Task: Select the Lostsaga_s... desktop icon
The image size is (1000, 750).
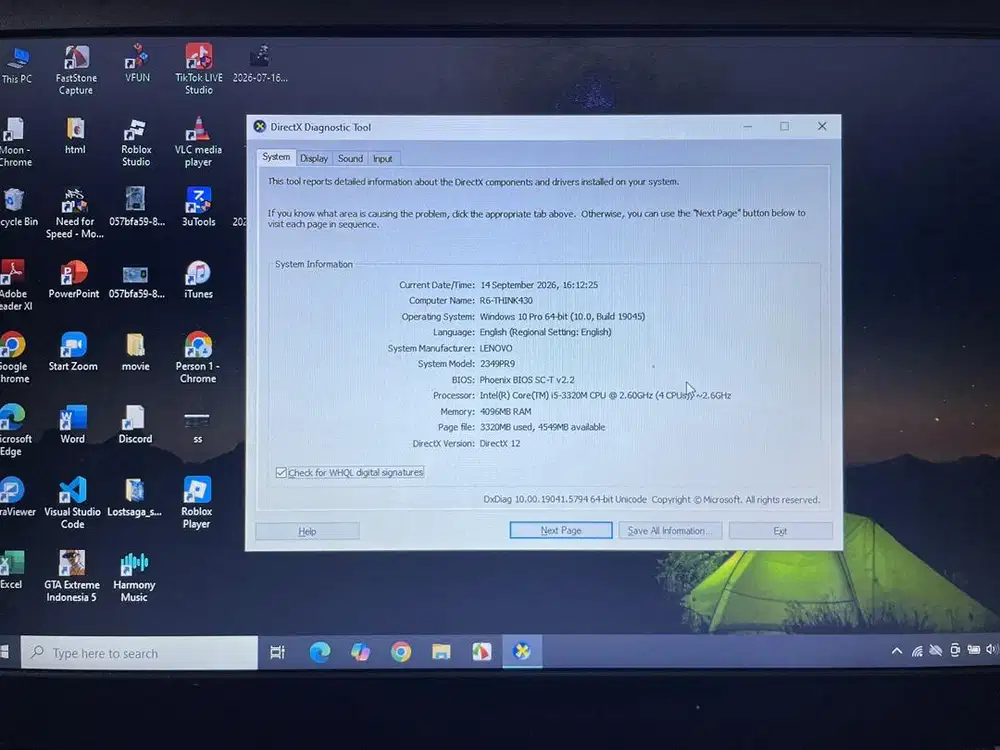Action: (x=135, y=497)
